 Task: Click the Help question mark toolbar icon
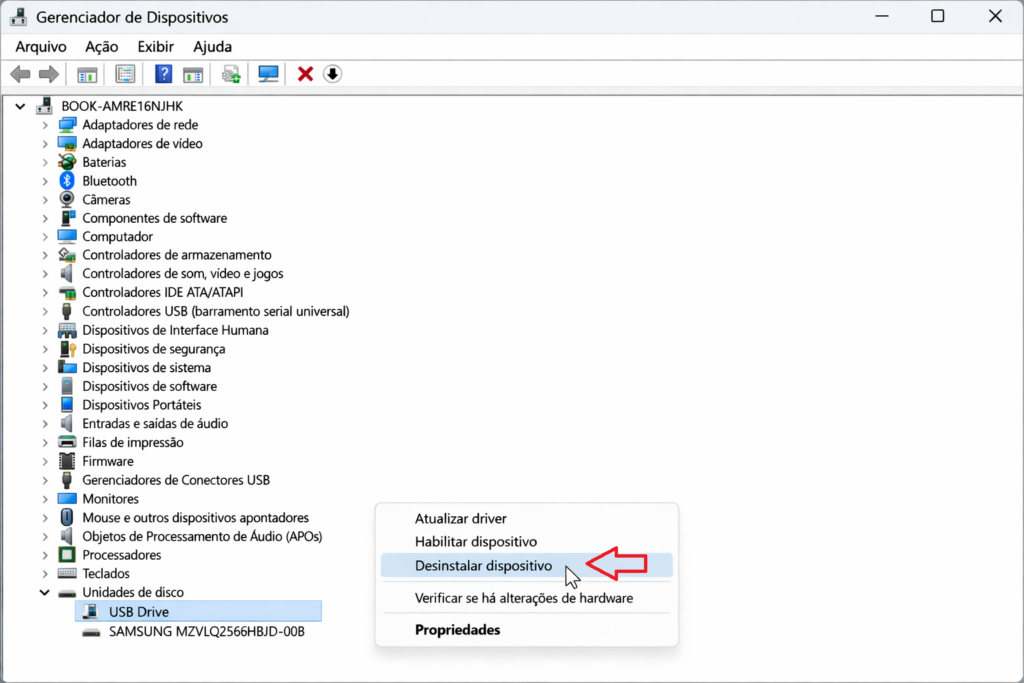pyautogui.click(x=163, y=74)
